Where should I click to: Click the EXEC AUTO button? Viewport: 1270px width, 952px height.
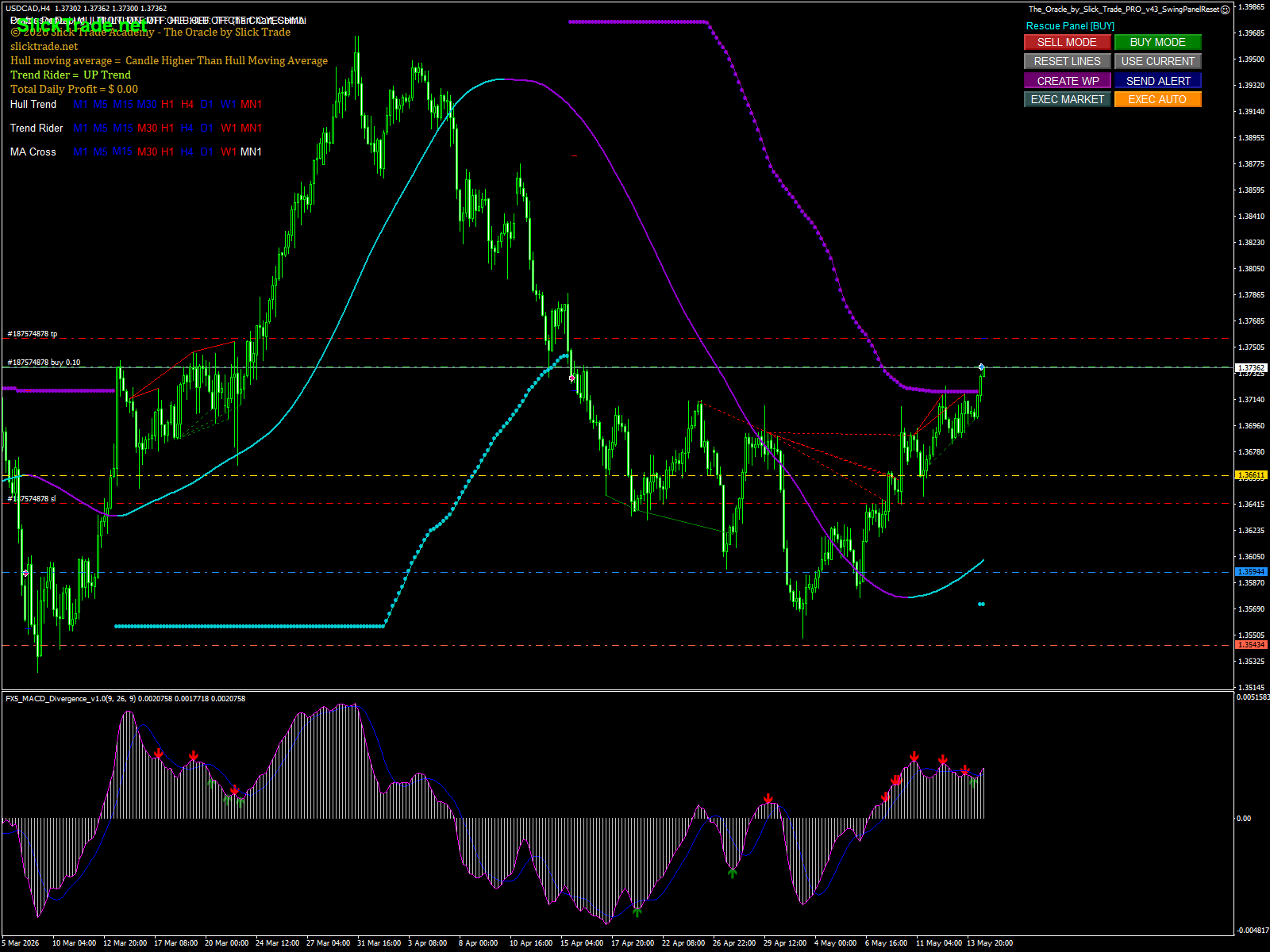click(x=1158, y=99)
